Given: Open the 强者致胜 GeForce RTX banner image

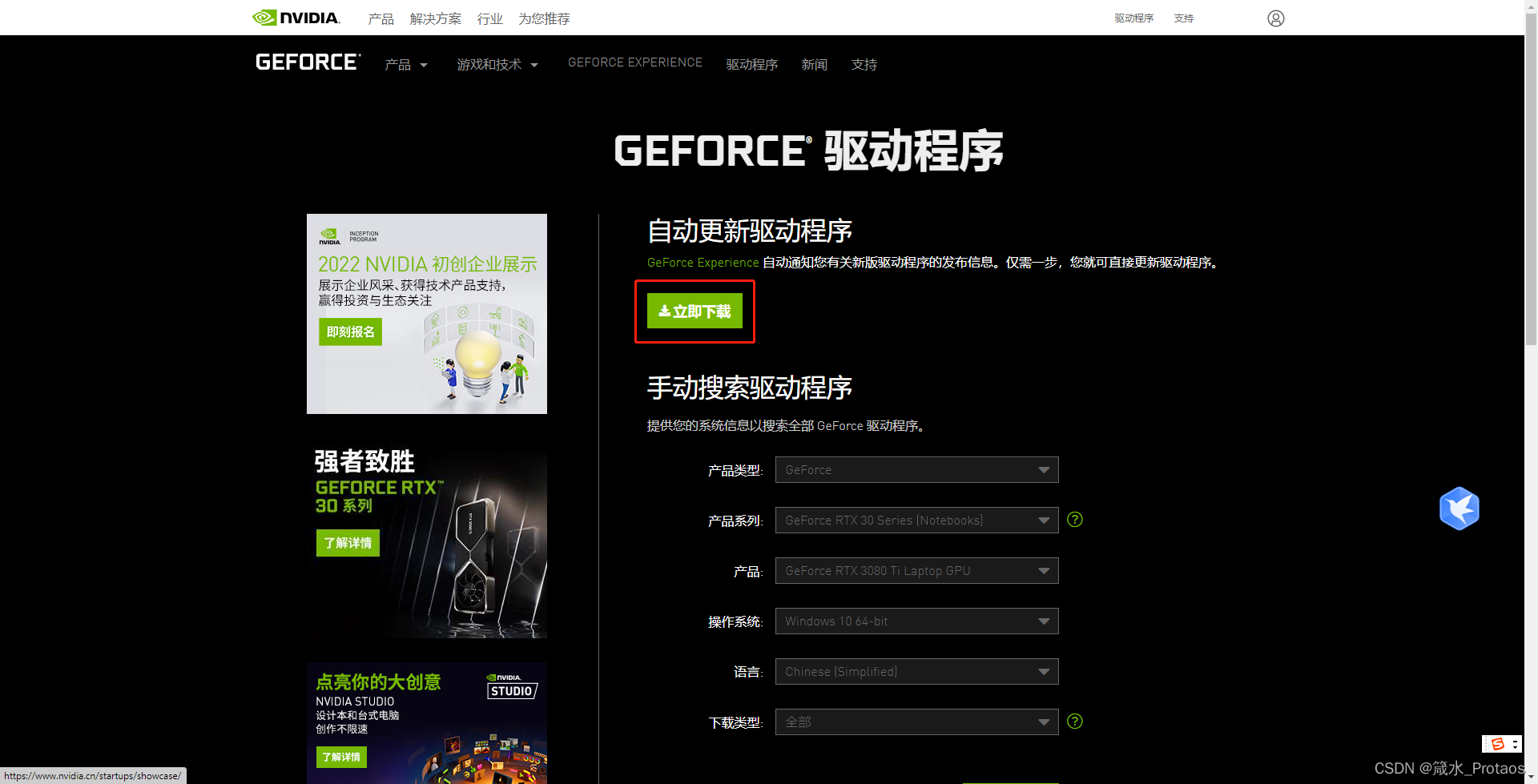Looking at the screenshot, I should click(x=427, y=541).
